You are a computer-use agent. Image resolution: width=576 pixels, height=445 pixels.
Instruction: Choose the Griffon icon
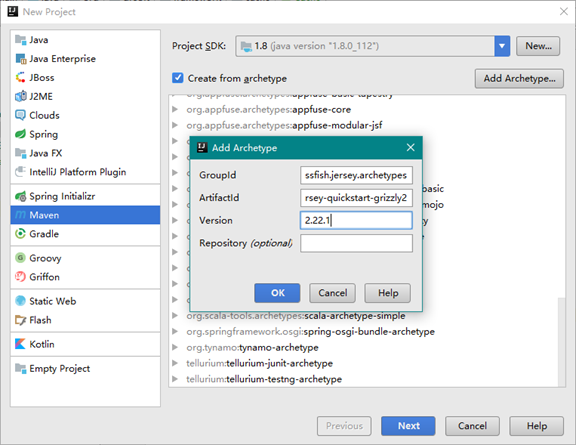[x=21, y=277]
